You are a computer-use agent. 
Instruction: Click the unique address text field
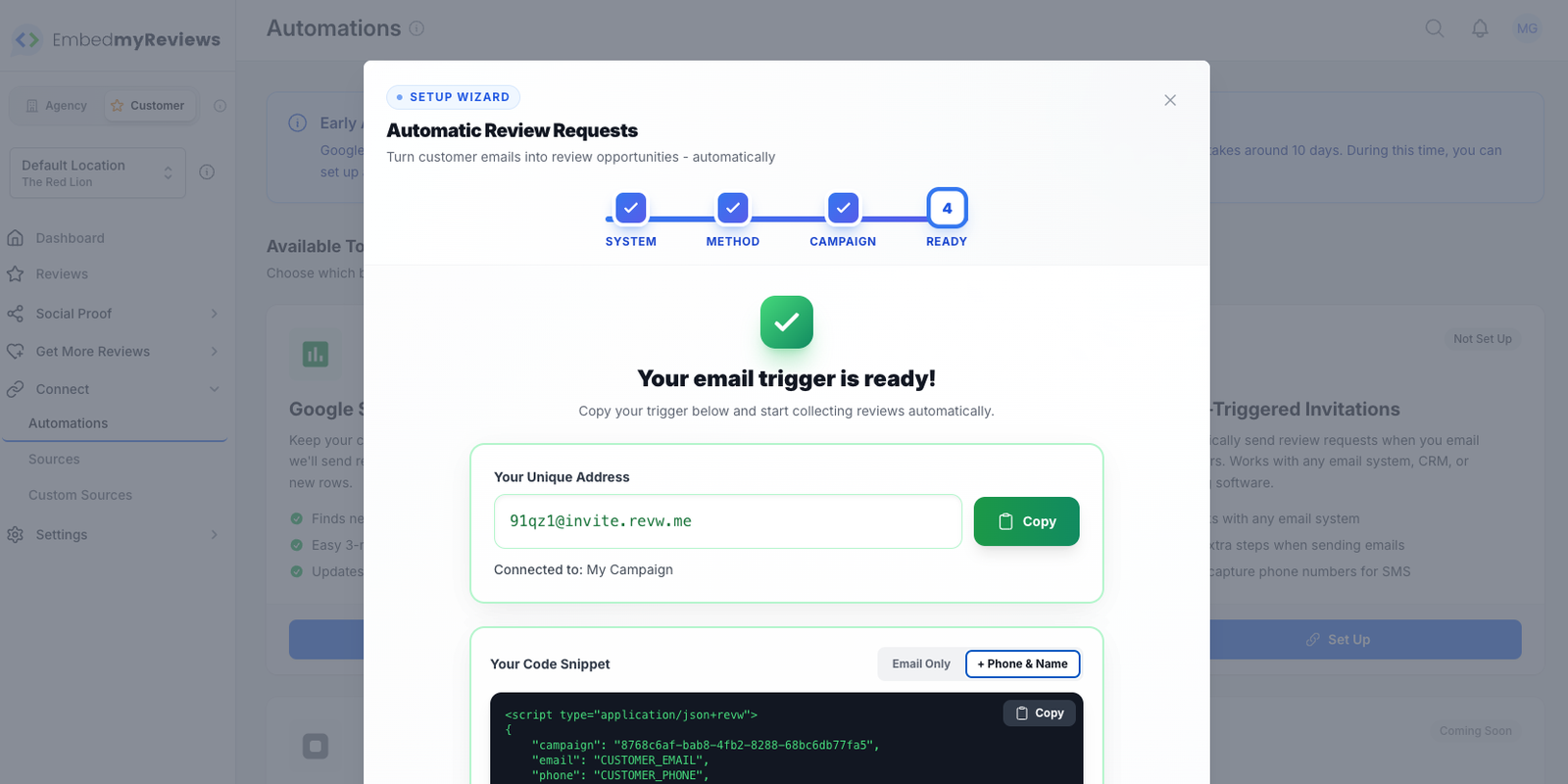pyautogui.click(x=727, y=521)
